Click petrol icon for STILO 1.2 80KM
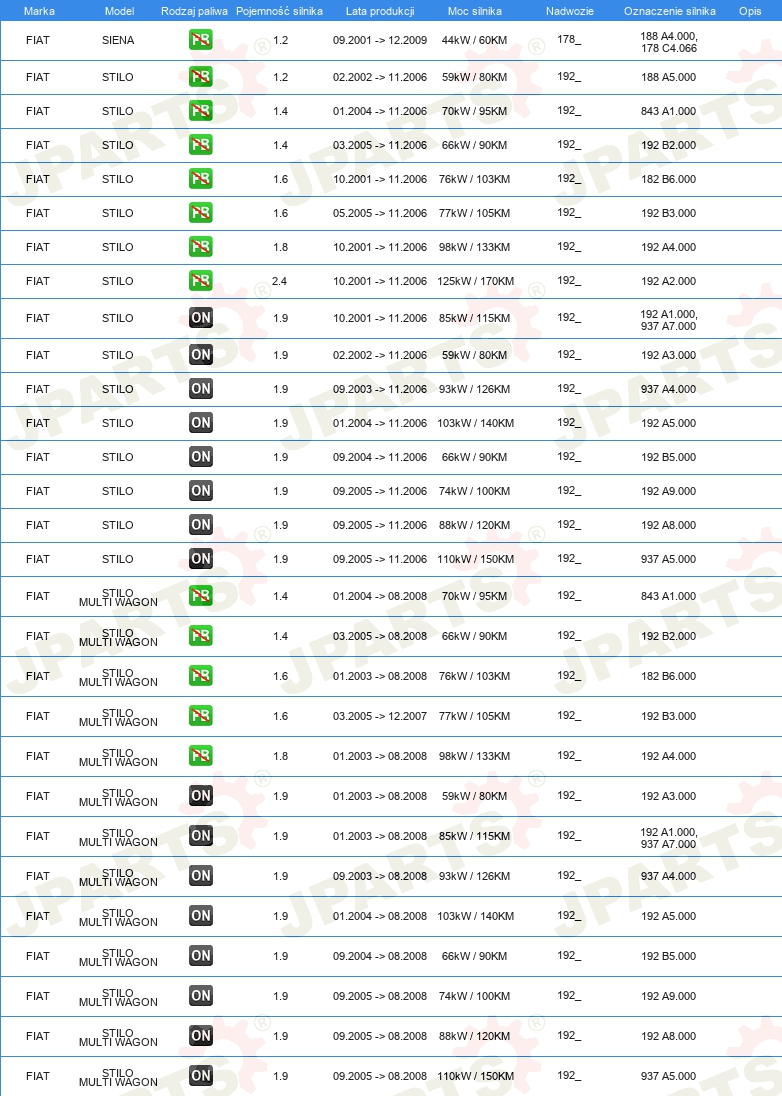Viewport: 782px width, 1096px height. (x=201, y=77)
